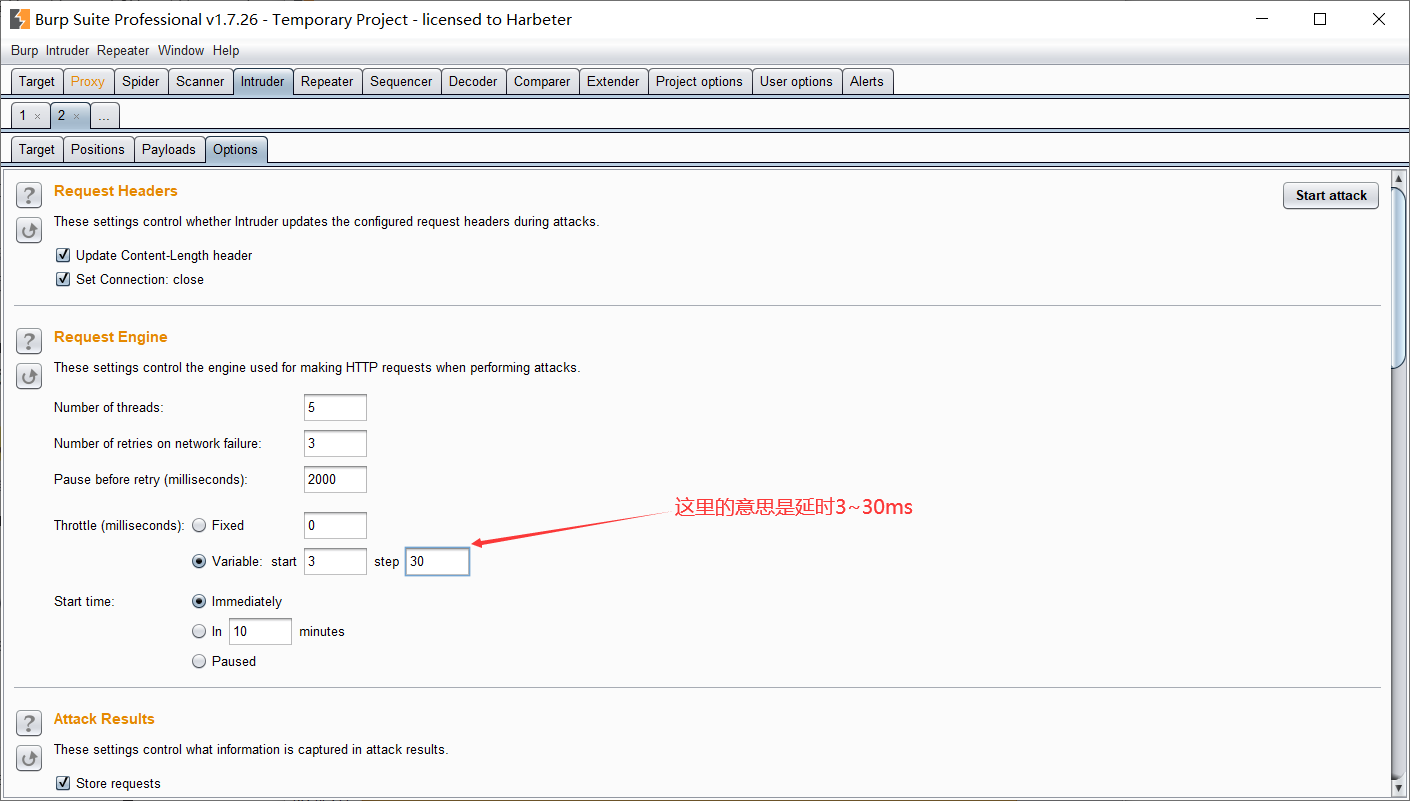Viewport: 1410px width, 801px height.
Task: Open the Window menu
Action: coord(181,50)
